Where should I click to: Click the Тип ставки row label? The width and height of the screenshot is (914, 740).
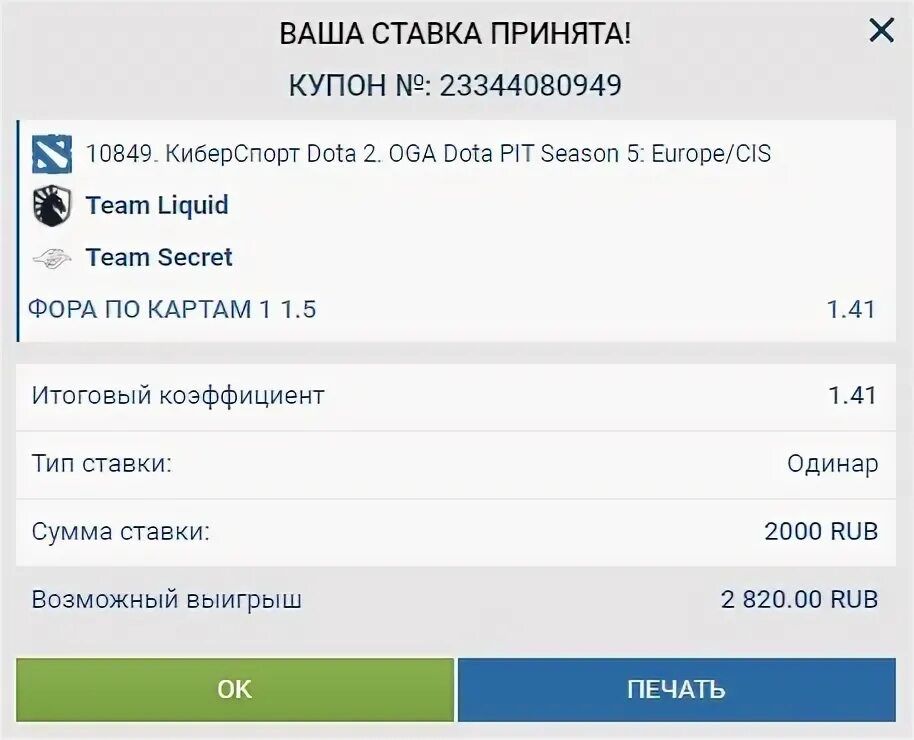pos(102,464)
